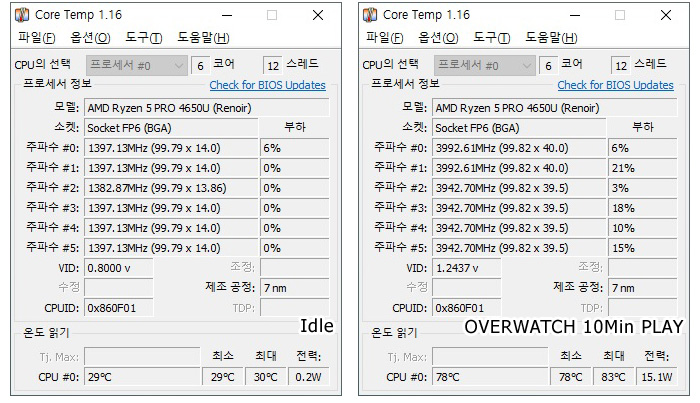700x403 pixels.
Task: Open 도움말(H) menu in right window
Action: tap(551, 37)
